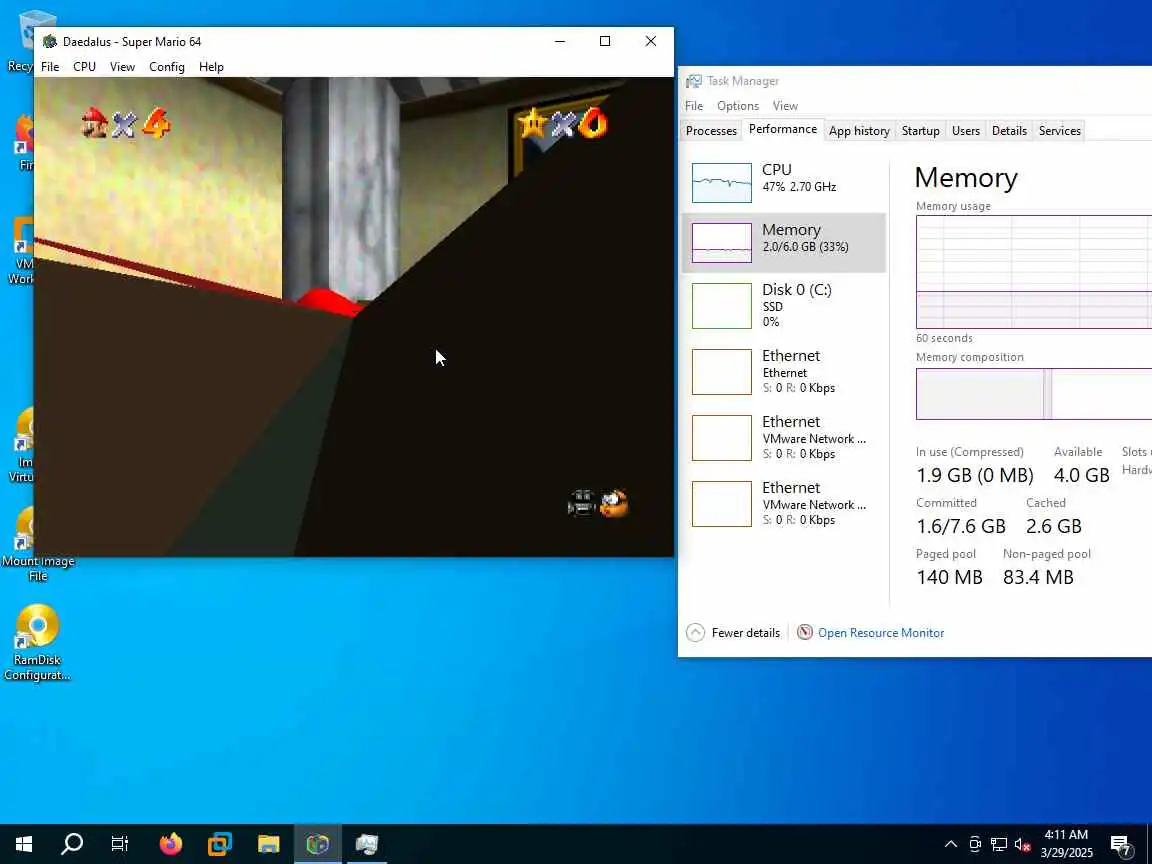Screen dimensions: 1152x864
Task: Open Resource Monitor link
Action: tap(881, 633)
